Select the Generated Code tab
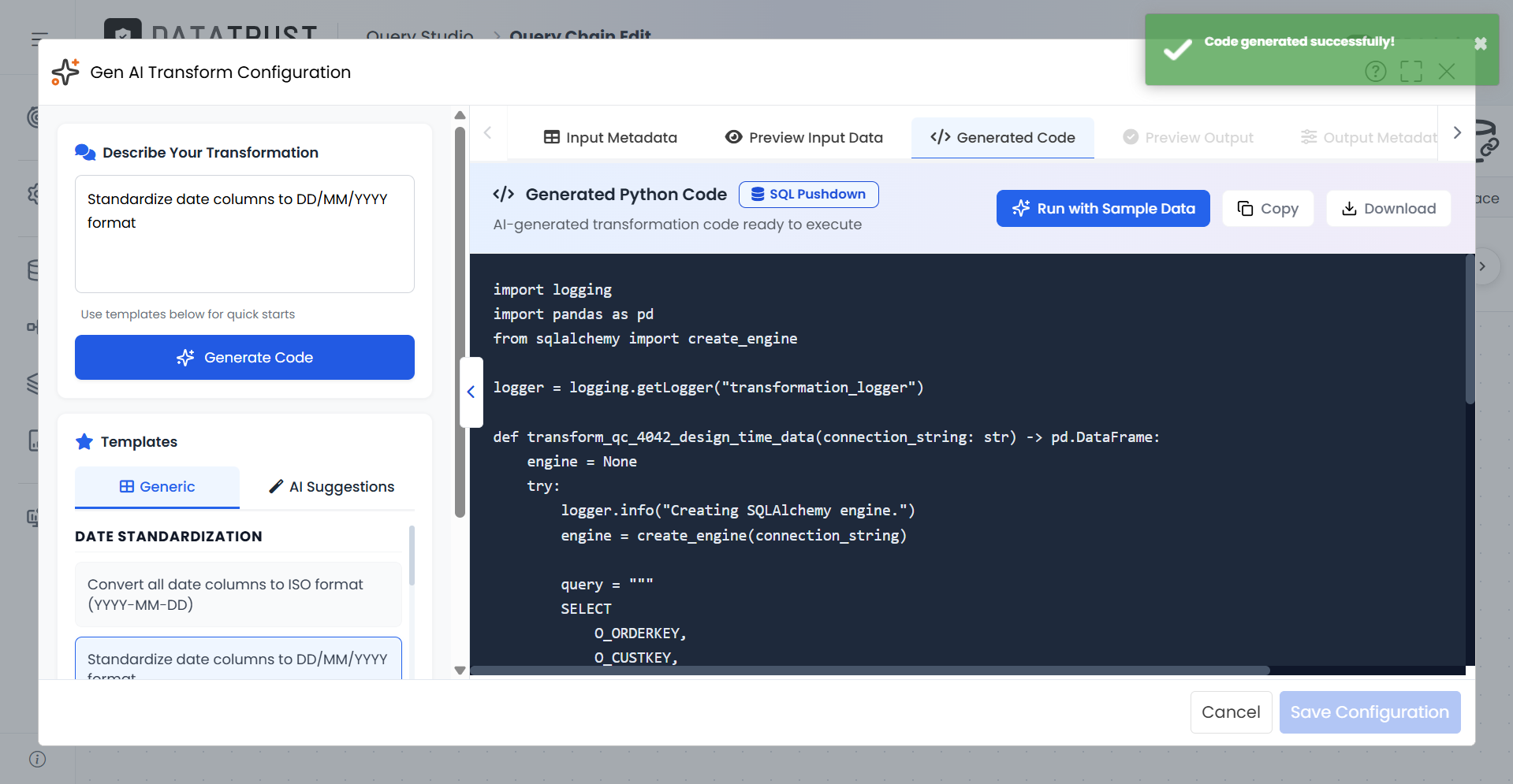This screenshot has width=1513, height=784. coord(1003,137)
